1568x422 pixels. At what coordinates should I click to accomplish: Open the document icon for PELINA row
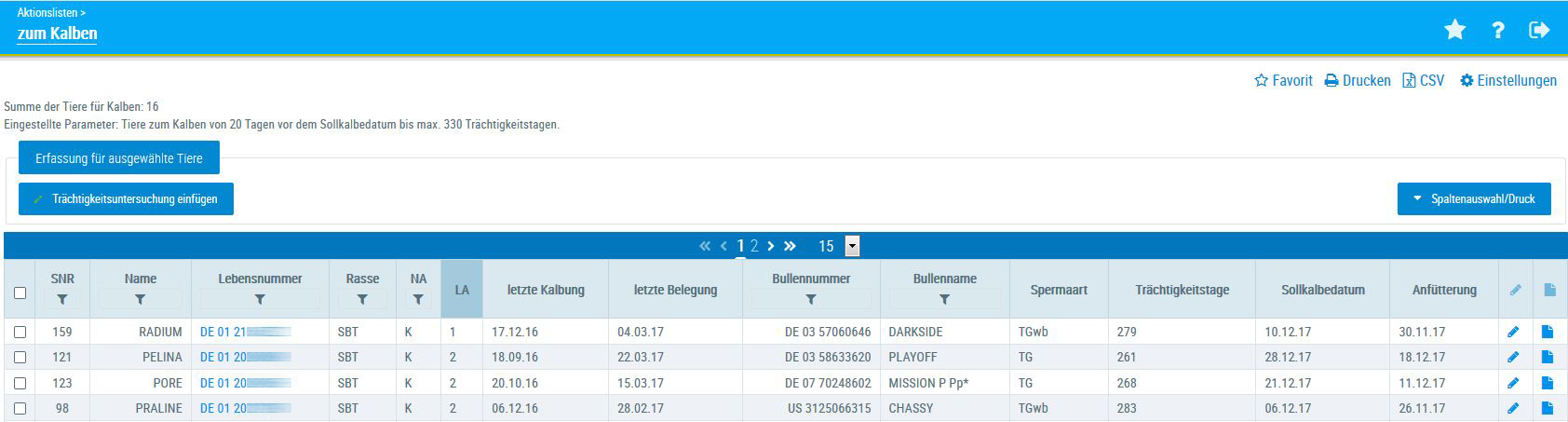1548,357
